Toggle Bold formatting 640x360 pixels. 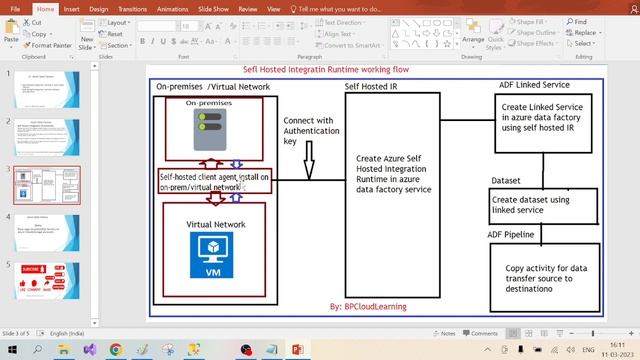tap(142, 41)
